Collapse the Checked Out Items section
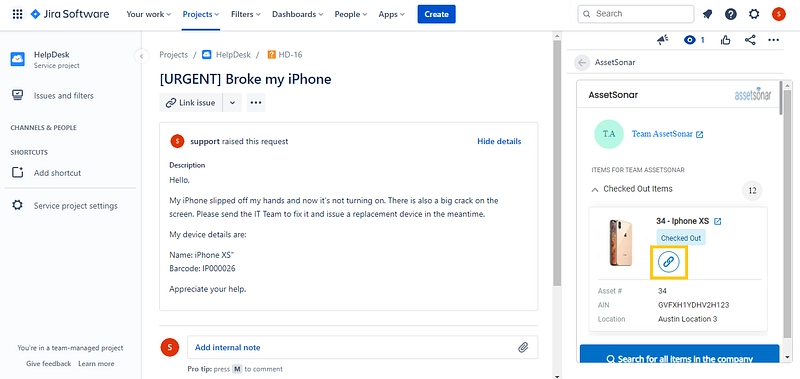This screenshot has height=379, width=800. point(594,189)
